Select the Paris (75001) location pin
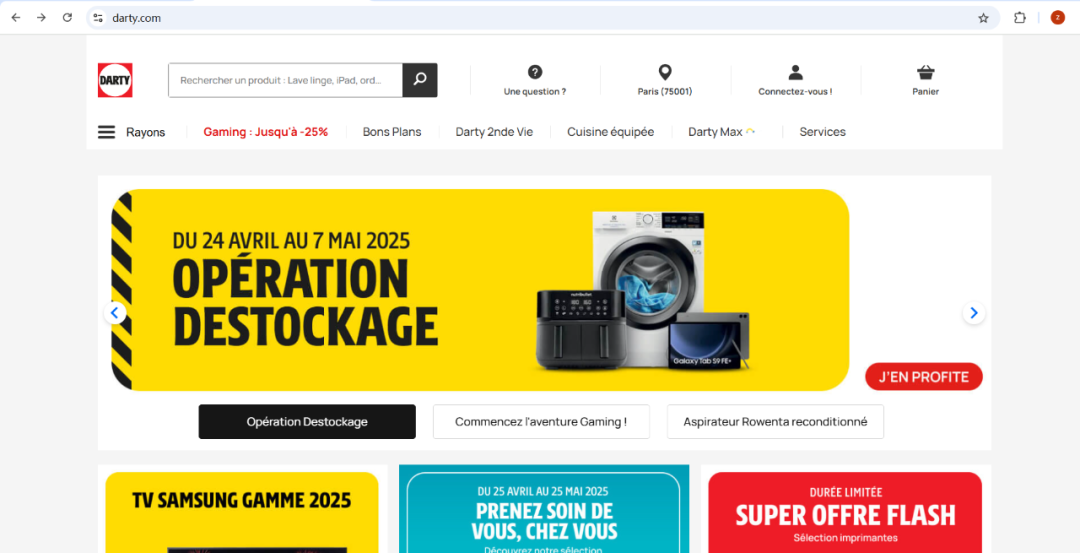The width and height of the screenshot is (1080, 553). pos(665,72)
